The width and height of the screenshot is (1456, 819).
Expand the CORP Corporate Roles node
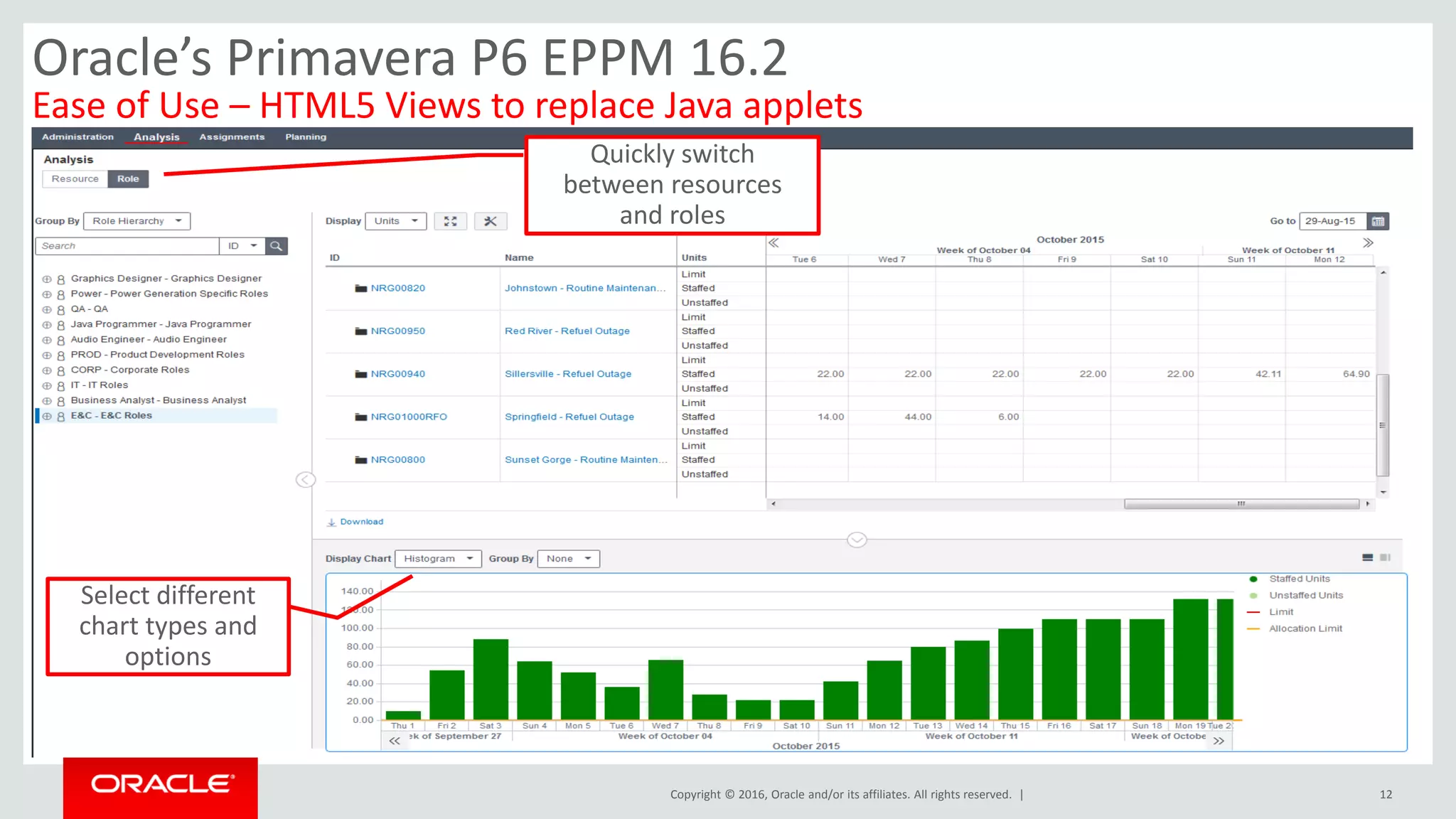coord(47,371)
